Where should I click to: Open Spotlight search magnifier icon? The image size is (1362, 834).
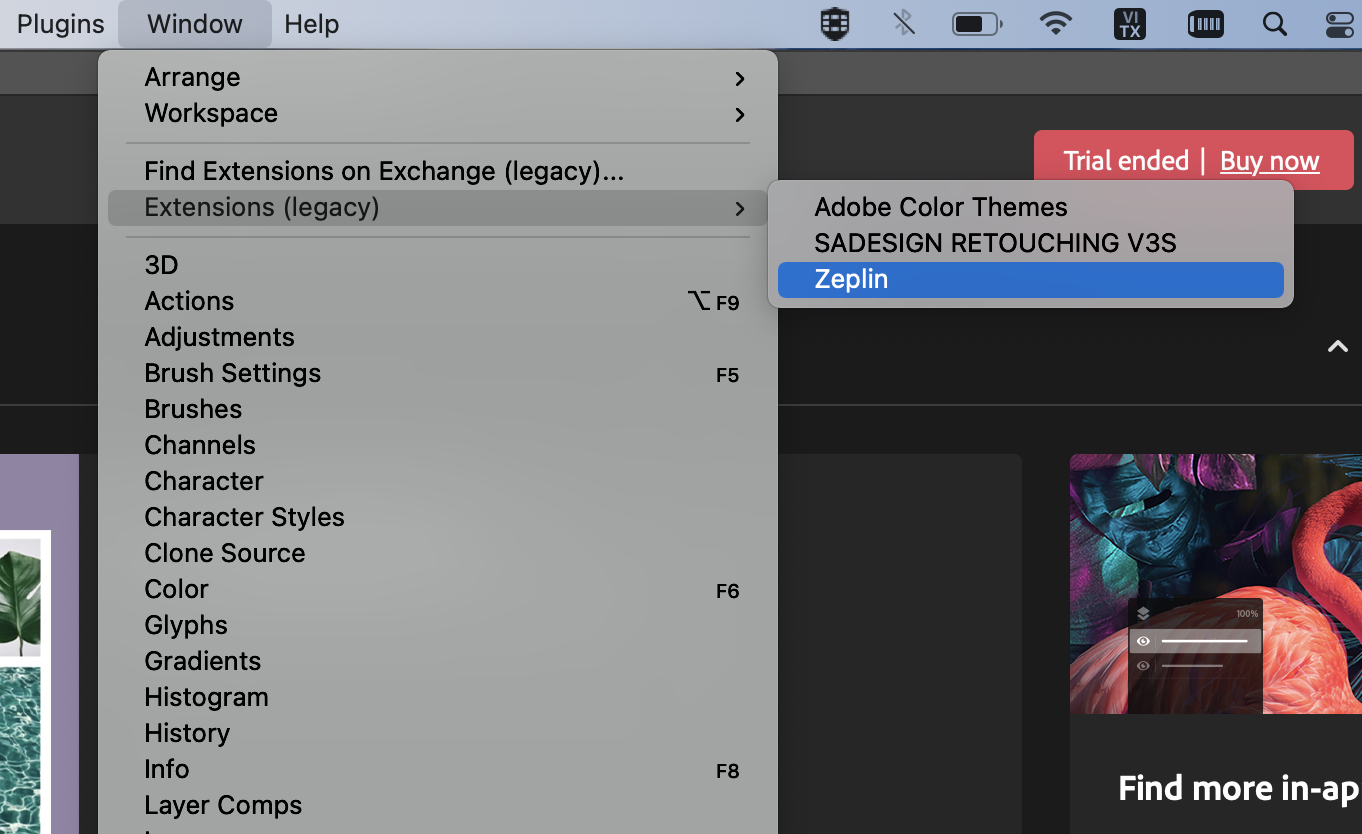(x=1274, y=24)
